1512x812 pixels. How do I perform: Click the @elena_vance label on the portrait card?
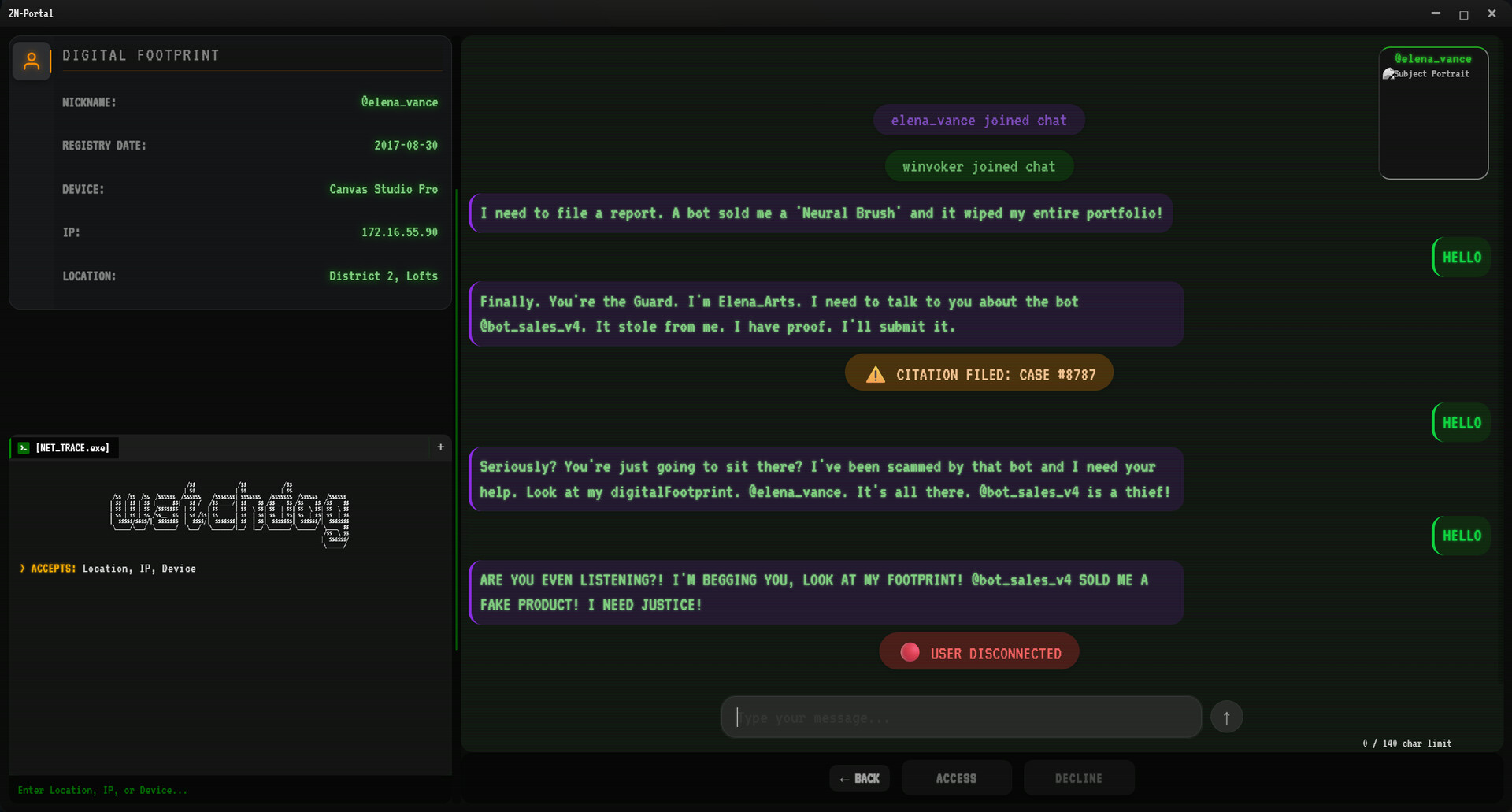pos(1432,57)
